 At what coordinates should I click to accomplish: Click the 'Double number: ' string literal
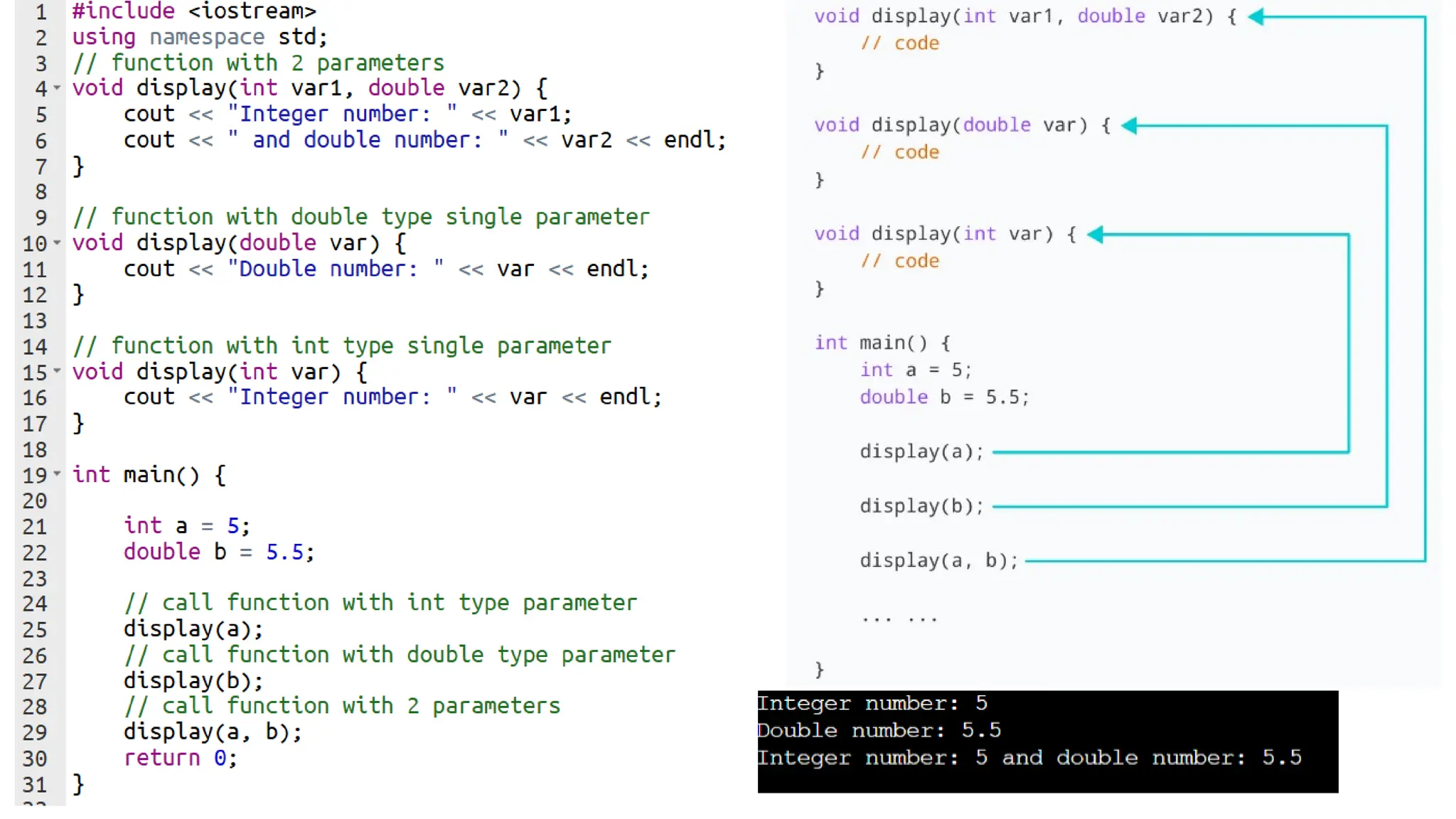(335, 269)
